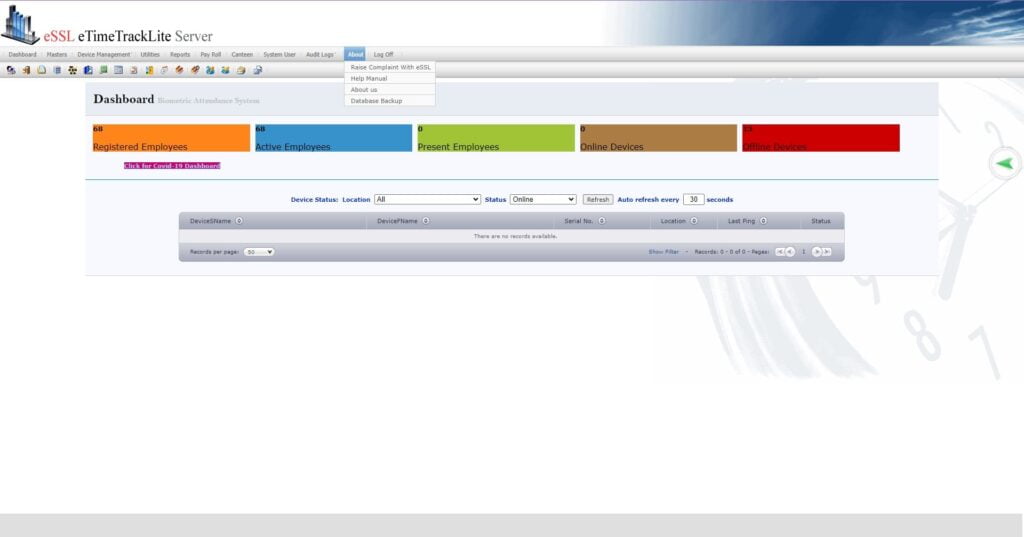Click the green arrow on the side panel handle
This screenshot has height=537, width=1024.
1004,164
